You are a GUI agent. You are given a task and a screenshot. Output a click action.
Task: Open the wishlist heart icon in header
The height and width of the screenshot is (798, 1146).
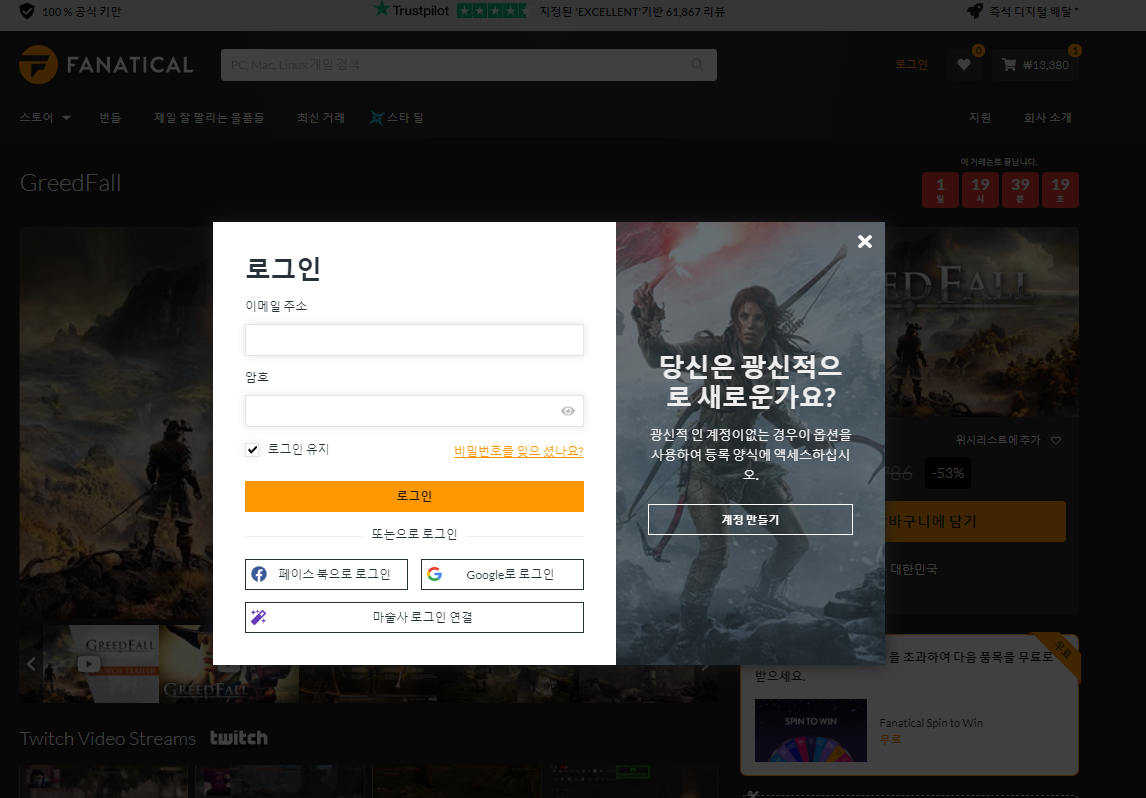point(964,64)
